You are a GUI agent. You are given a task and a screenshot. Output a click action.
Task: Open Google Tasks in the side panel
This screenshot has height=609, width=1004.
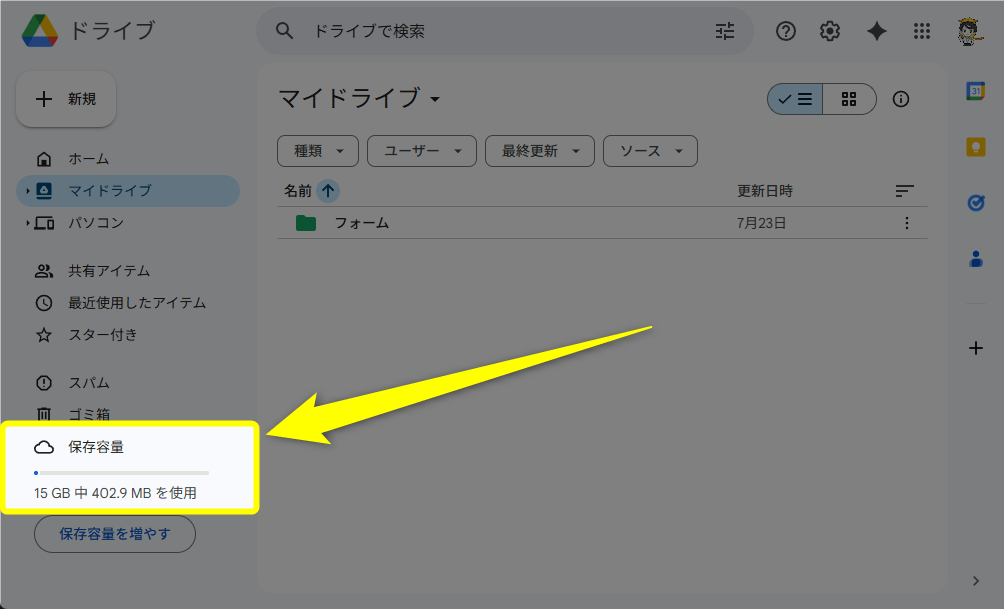pyautogui.click(x=975, y=203)
